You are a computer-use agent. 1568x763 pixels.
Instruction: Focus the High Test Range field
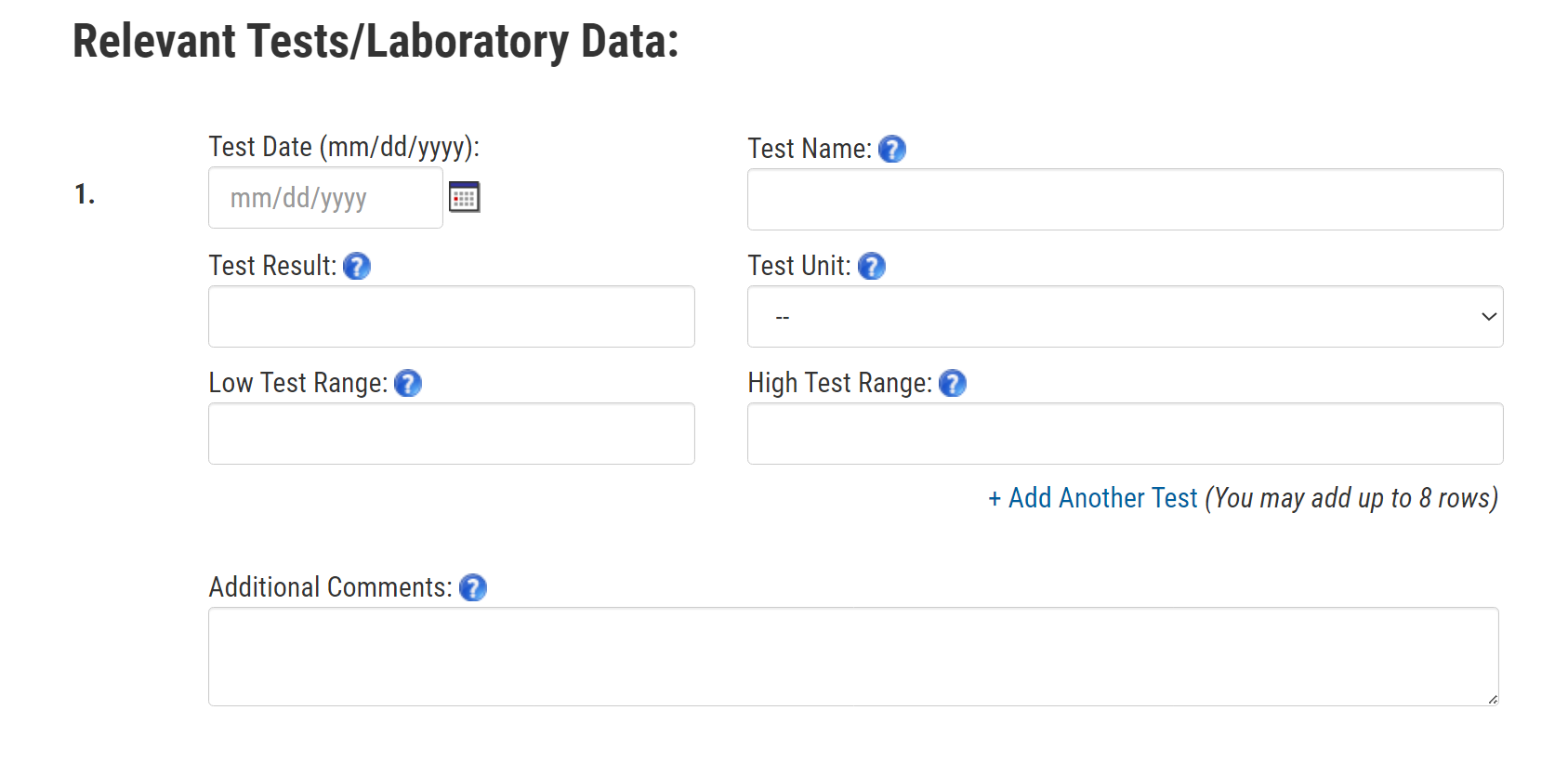[1125, 433]
